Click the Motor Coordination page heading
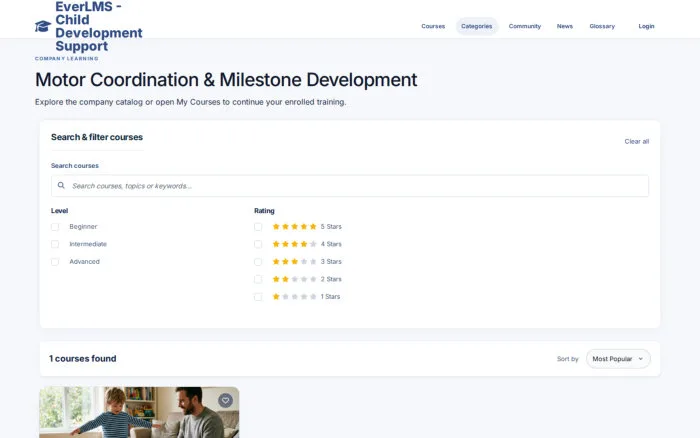 pos(226,80)
